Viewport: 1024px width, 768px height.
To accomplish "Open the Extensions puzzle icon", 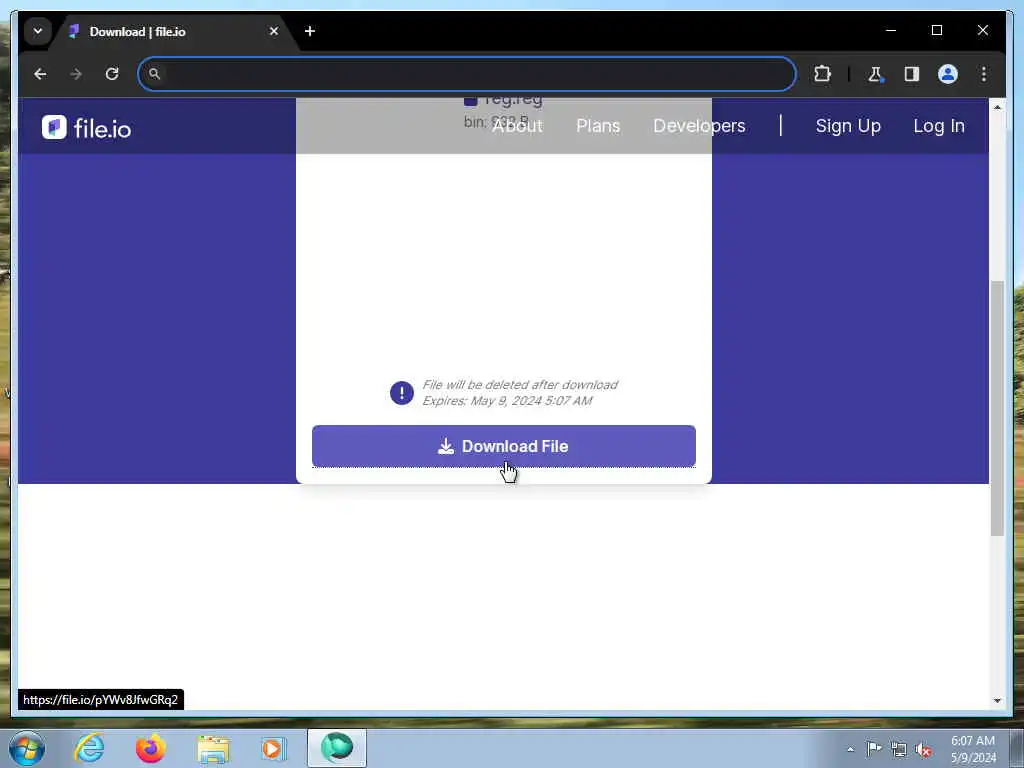I will (x=822, y=74).
